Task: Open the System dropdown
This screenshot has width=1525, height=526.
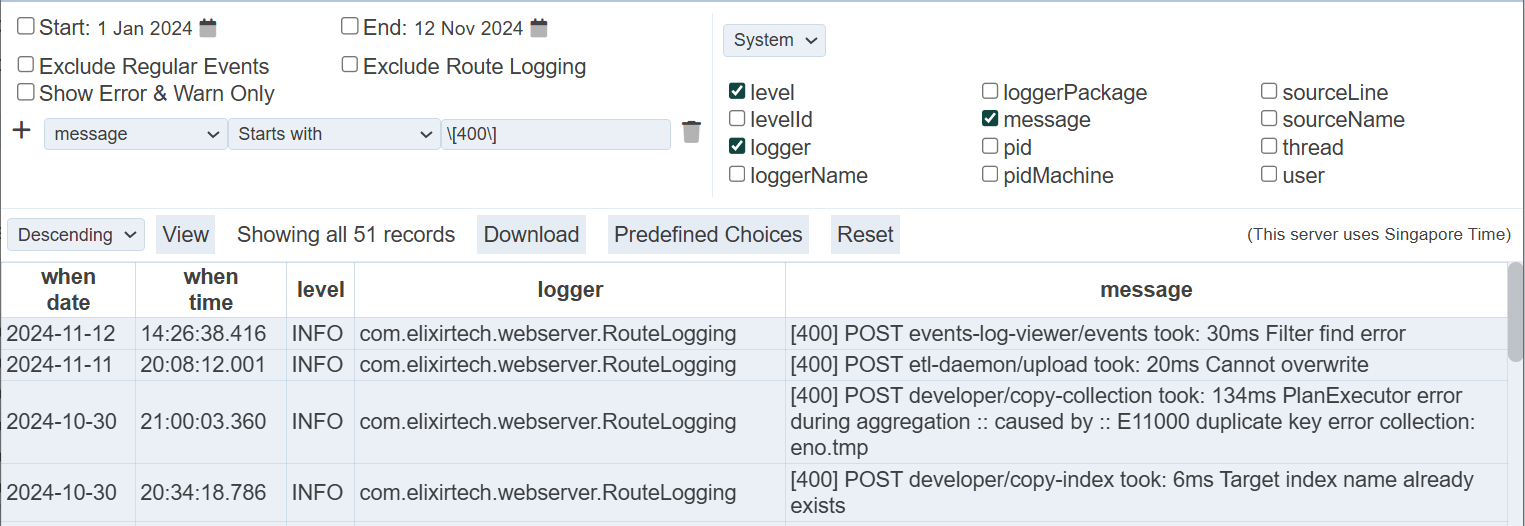Action: (x=774, y=40)
